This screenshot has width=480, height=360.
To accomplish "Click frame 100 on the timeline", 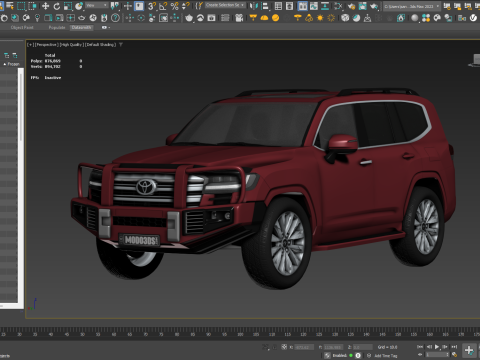I will click(240, 334).
